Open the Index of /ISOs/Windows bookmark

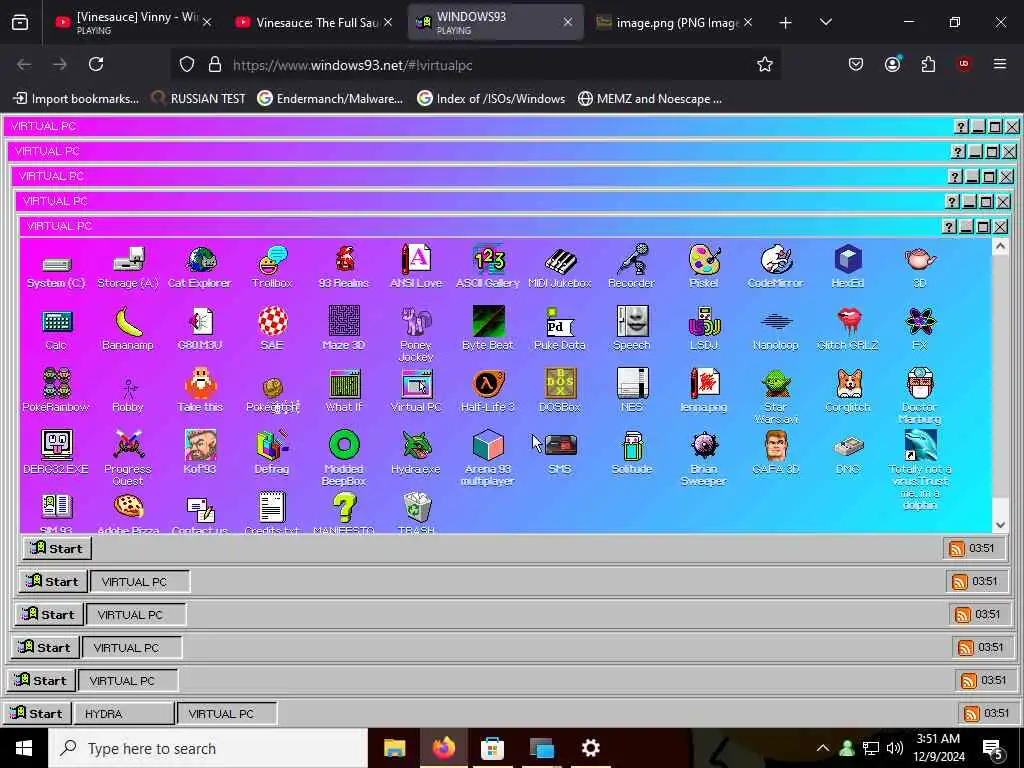coord(491,99)
